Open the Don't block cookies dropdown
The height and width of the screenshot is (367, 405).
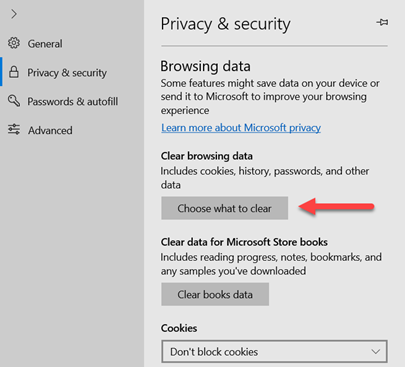click(274, 351)
